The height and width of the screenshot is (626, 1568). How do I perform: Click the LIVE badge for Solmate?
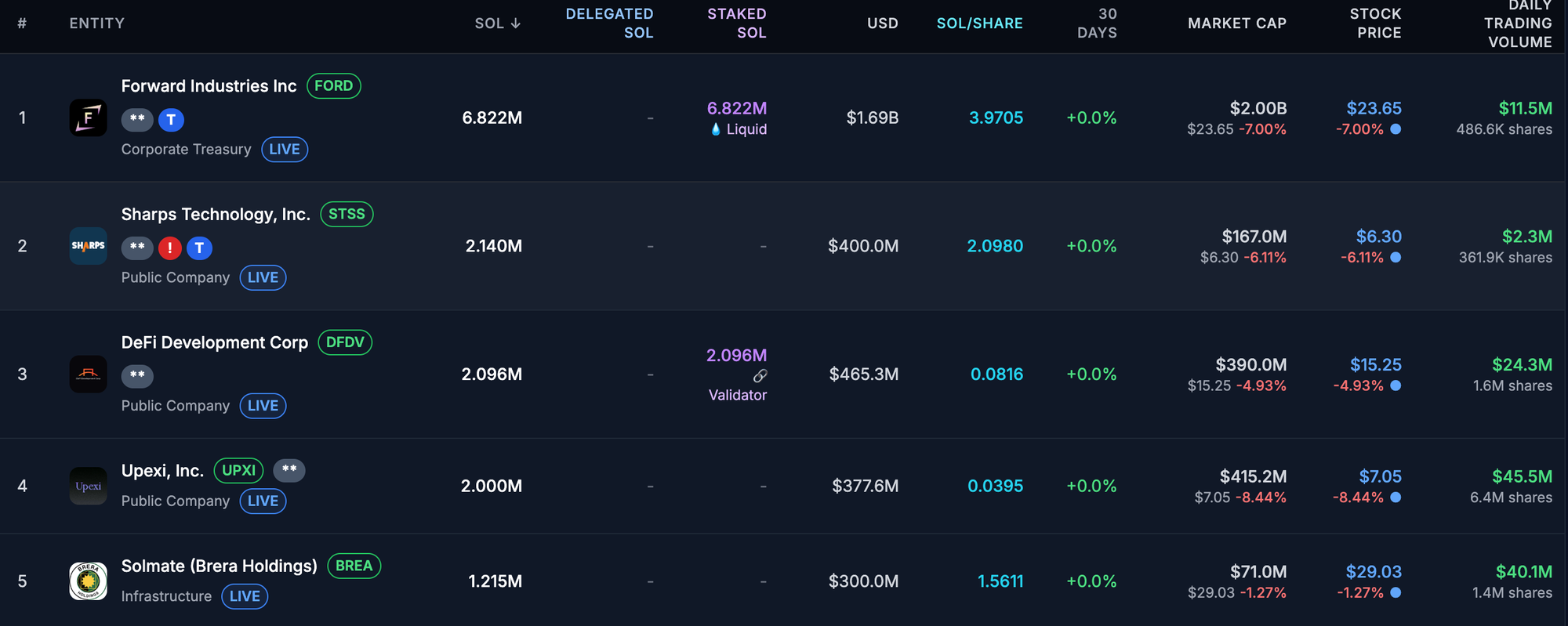pyautogui.click(x=245, y=596)
